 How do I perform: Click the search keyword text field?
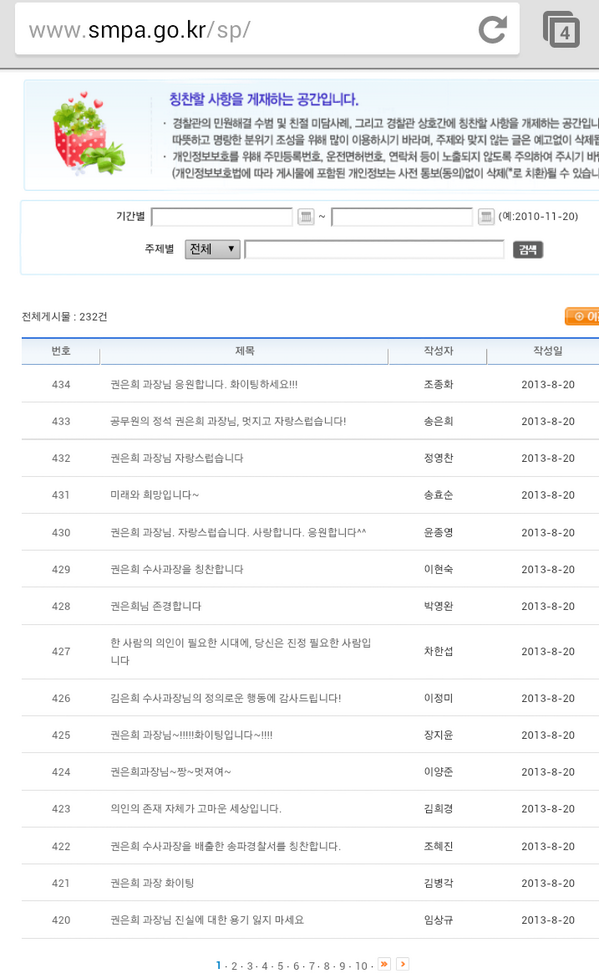tap(374, 249)
